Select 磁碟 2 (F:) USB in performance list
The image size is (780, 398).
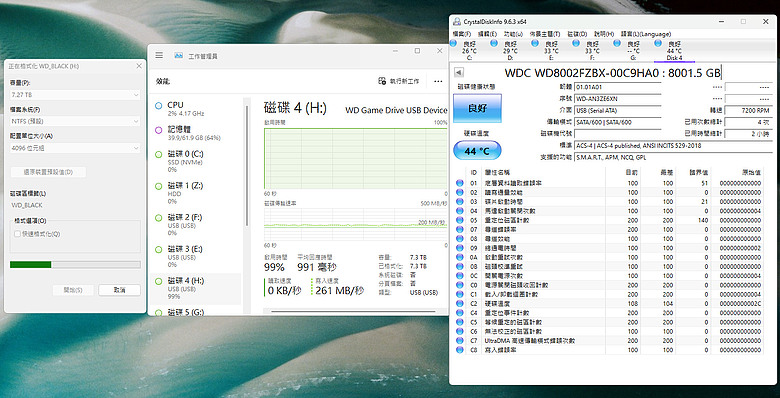(196, 225)
